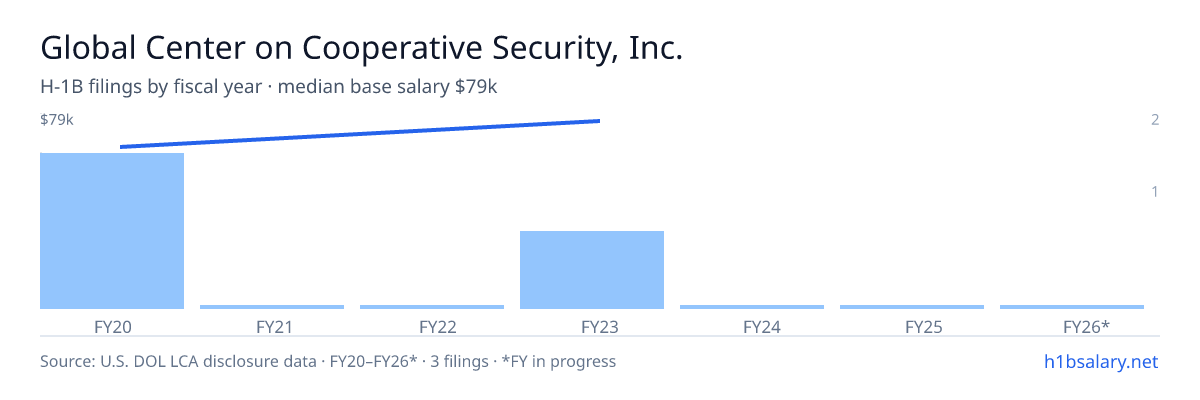Image resolution: width=1200 pixels, height=400 pixels.
Task: Select the small FY21 bar
Action: 272,307
